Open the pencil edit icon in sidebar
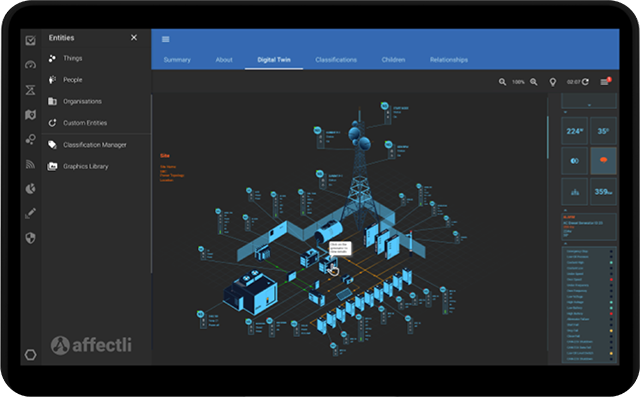640x397 pixels. point(30,213)
